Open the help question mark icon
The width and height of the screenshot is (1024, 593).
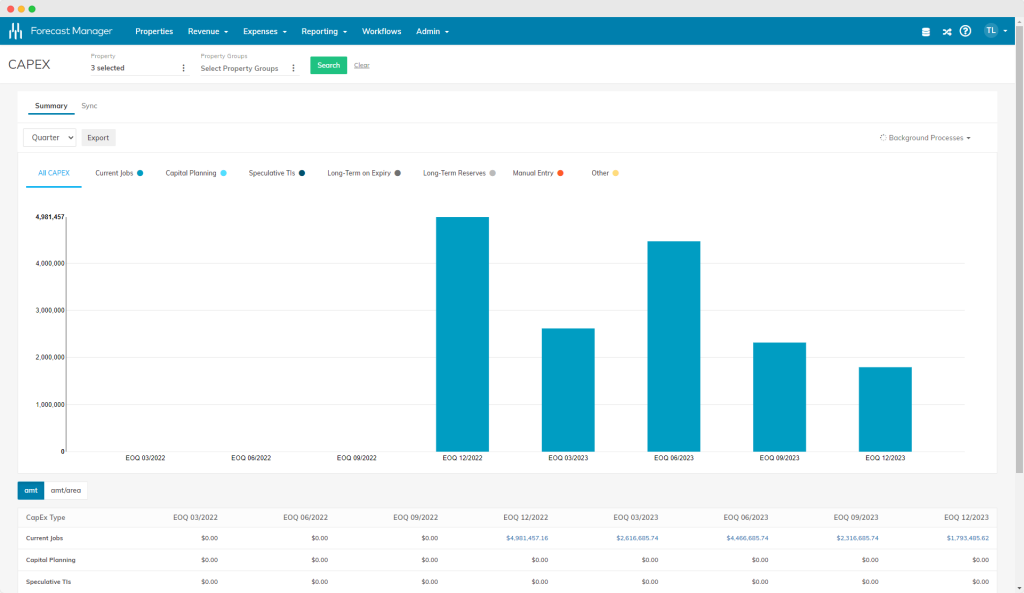[965, 31]
